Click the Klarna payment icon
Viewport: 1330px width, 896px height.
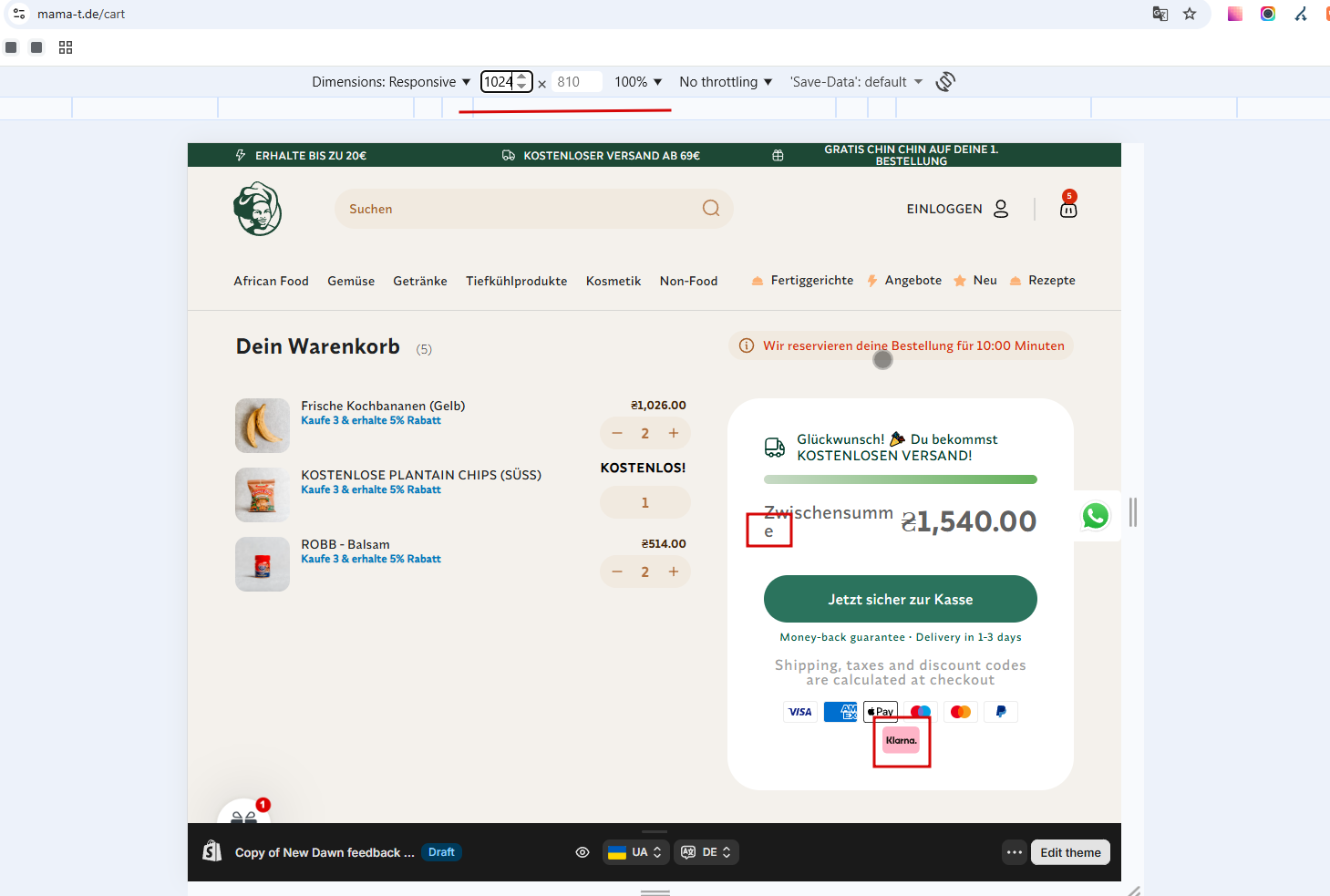point(901,740)
